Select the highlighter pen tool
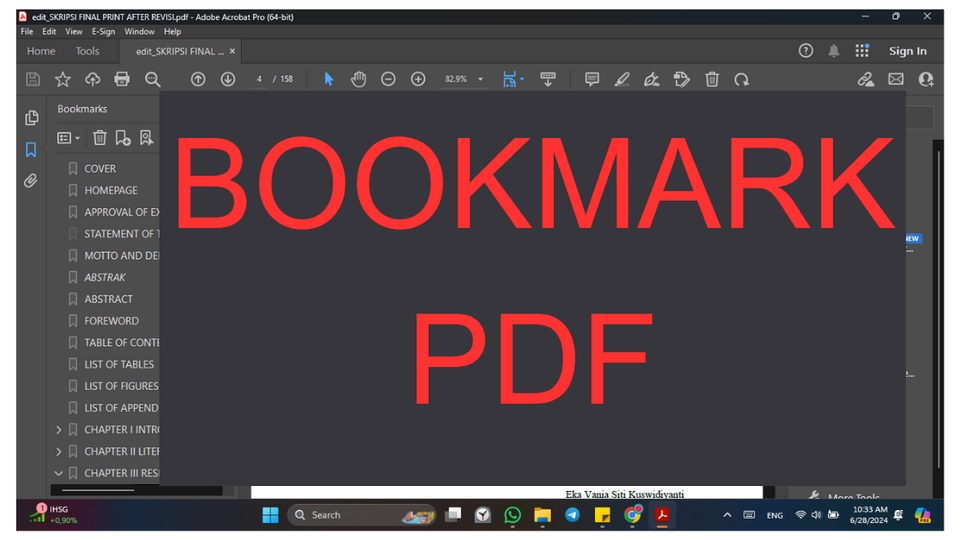 tap(622, 80)
